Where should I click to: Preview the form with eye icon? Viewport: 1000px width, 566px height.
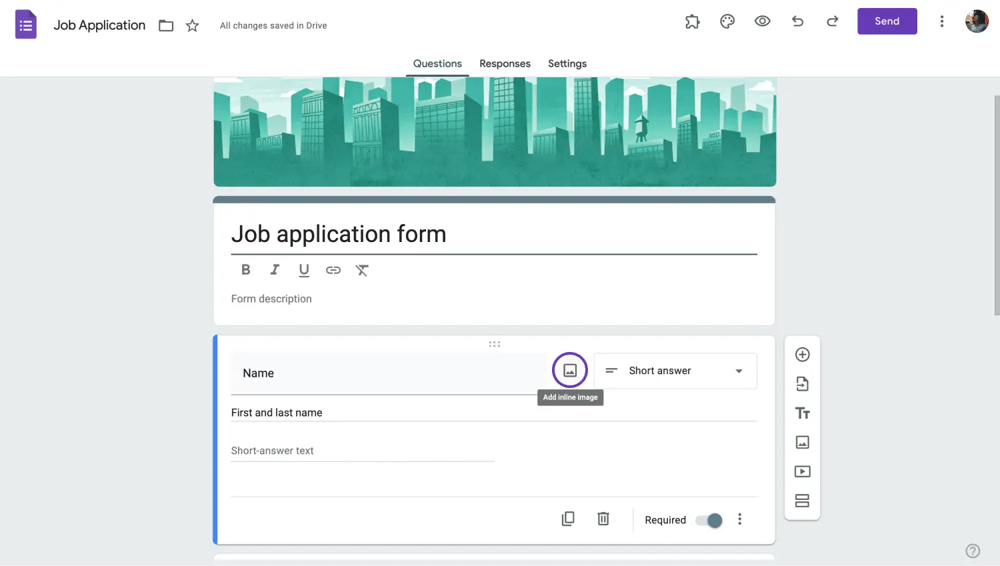click(x=762, y=21)
